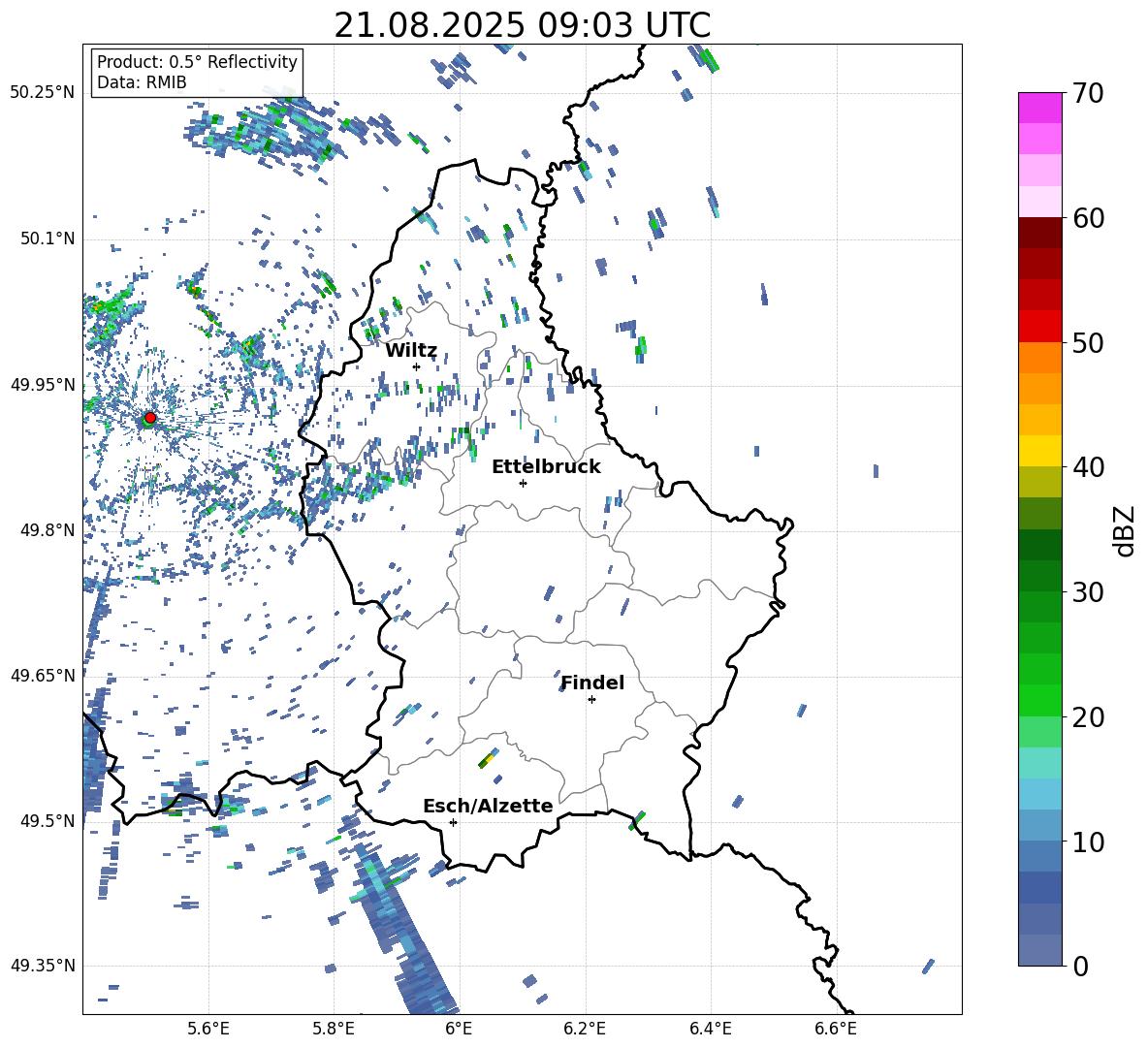This screenshot has height=1048, width=1148.
Task: Click the dark green colorbar segment near 30
Action: (x=1040, y=576)
